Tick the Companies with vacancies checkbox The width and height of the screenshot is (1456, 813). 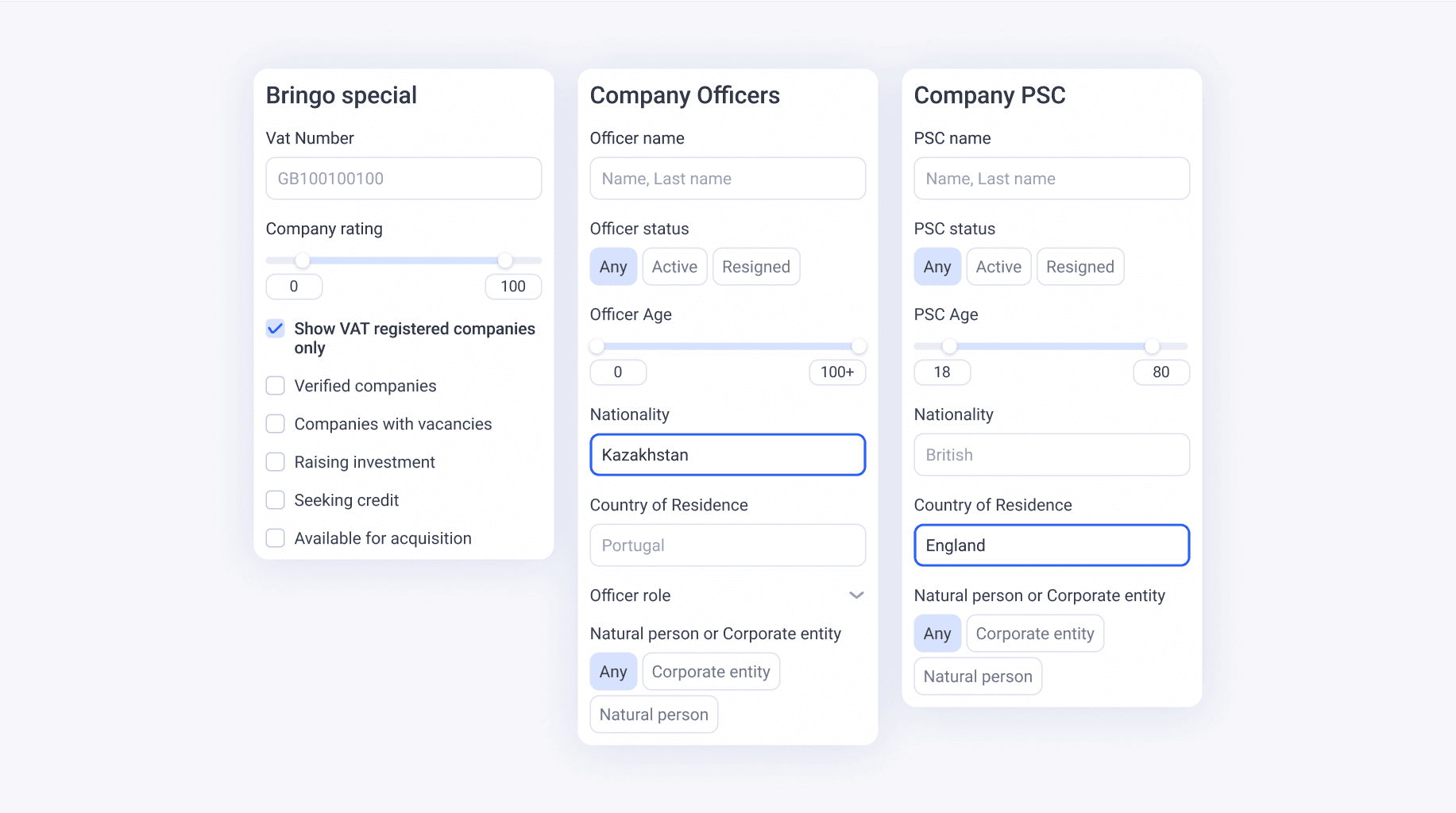[276, 424]
